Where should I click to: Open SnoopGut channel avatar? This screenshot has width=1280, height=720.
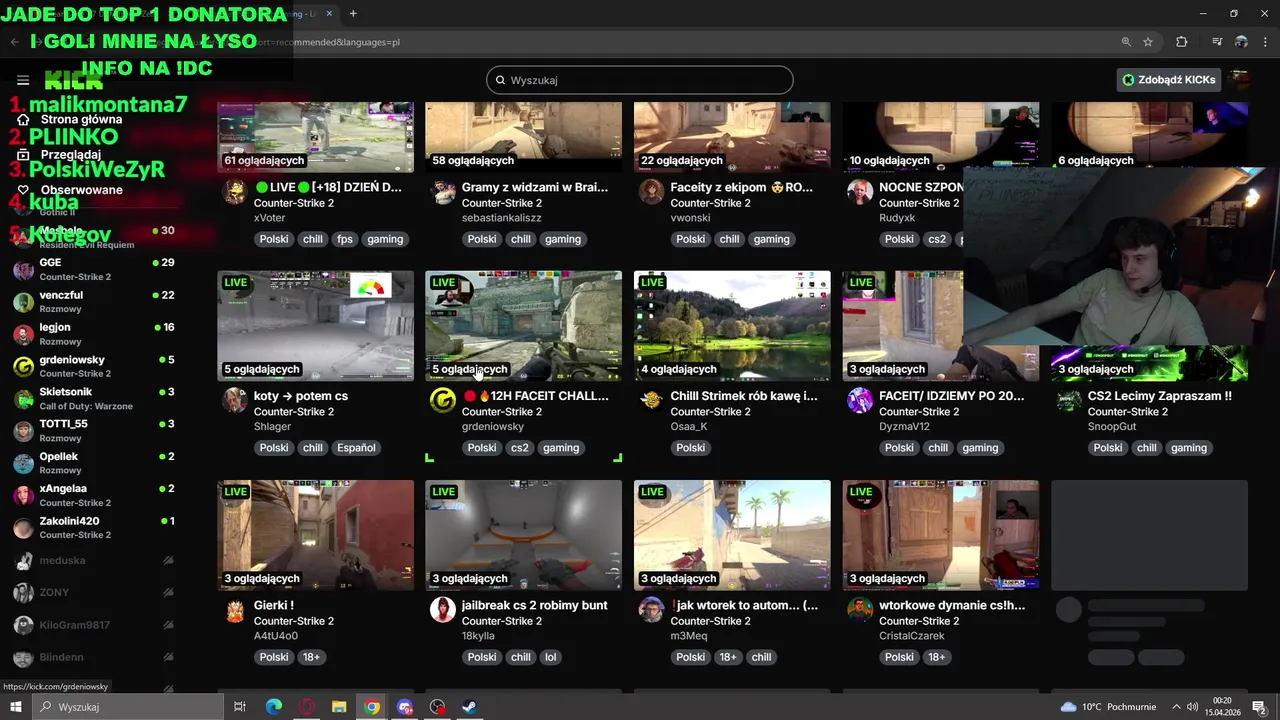(x=1069, y=401)
